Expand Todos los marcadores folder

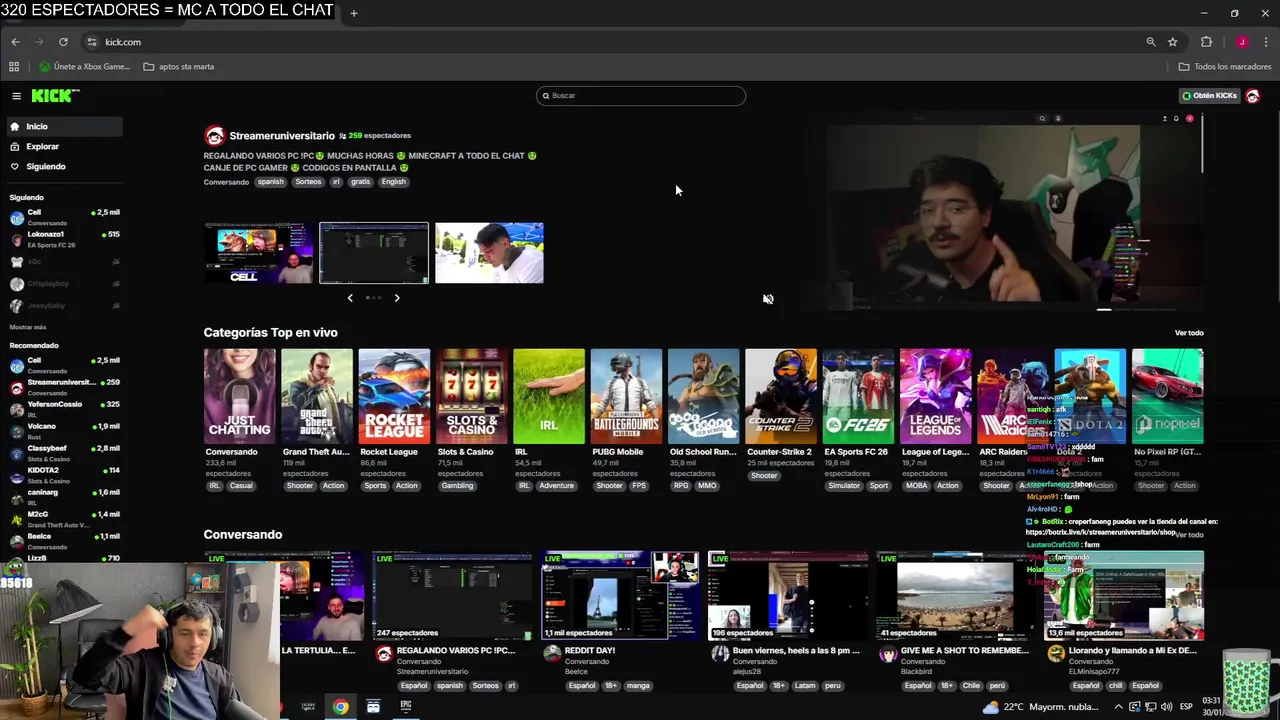(1225, 67)
